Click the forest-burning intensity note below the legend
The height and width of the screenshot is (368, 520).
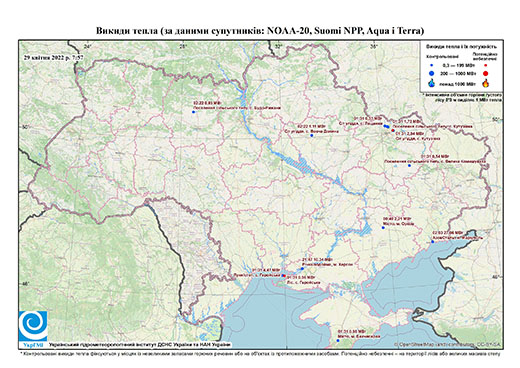tap(462, 97)
